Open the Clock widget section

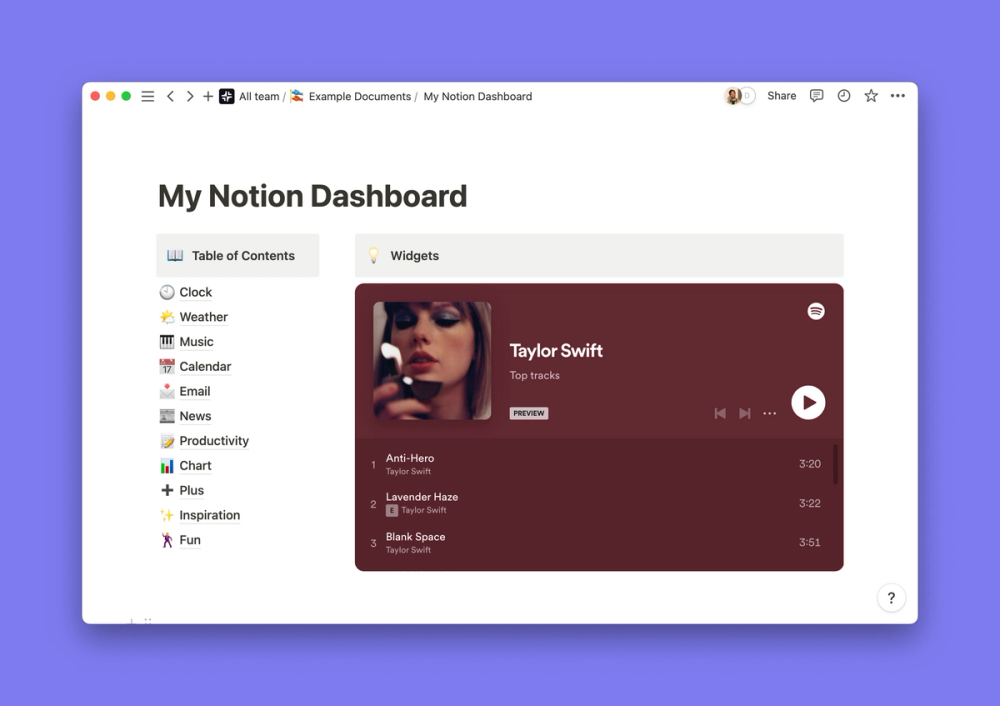pos(194,292)
